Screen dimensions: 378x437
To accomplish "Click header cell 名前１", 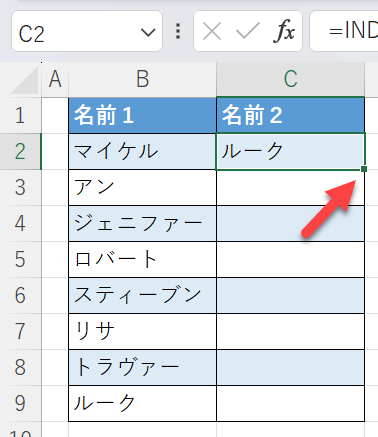I will tap(142, 115).
